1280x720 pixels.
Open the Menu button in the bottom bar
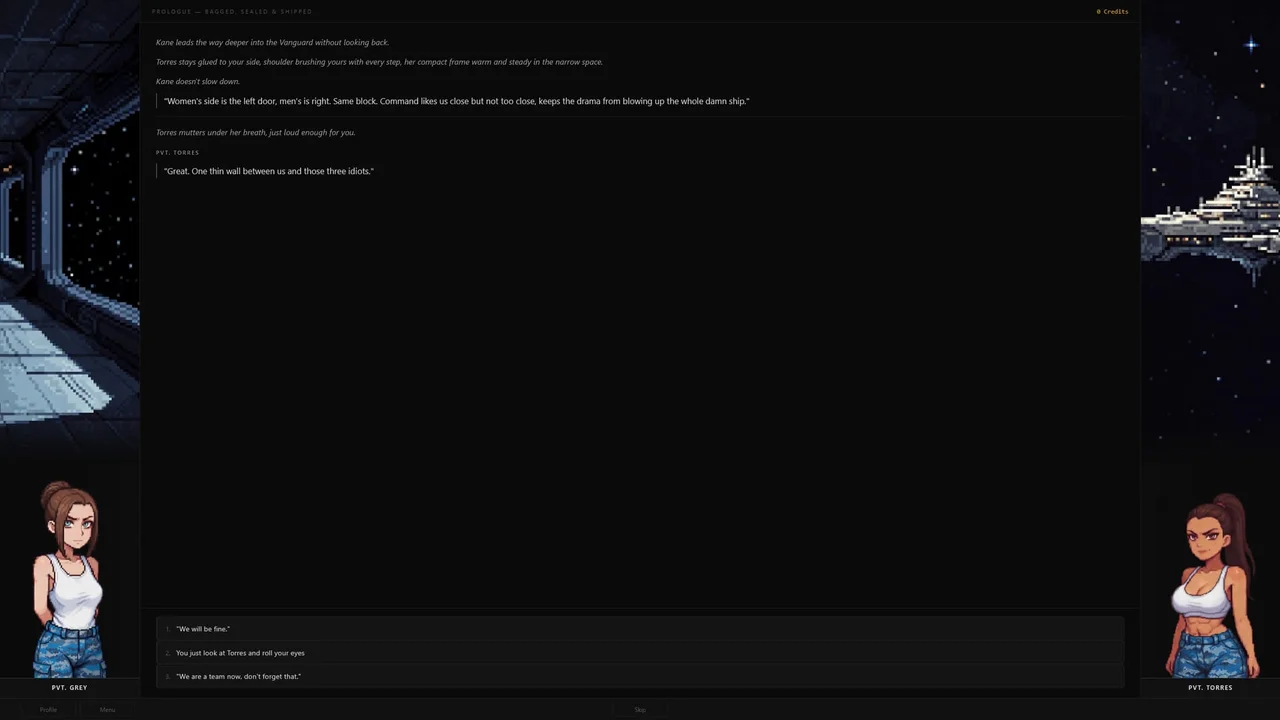coord(107,710)
